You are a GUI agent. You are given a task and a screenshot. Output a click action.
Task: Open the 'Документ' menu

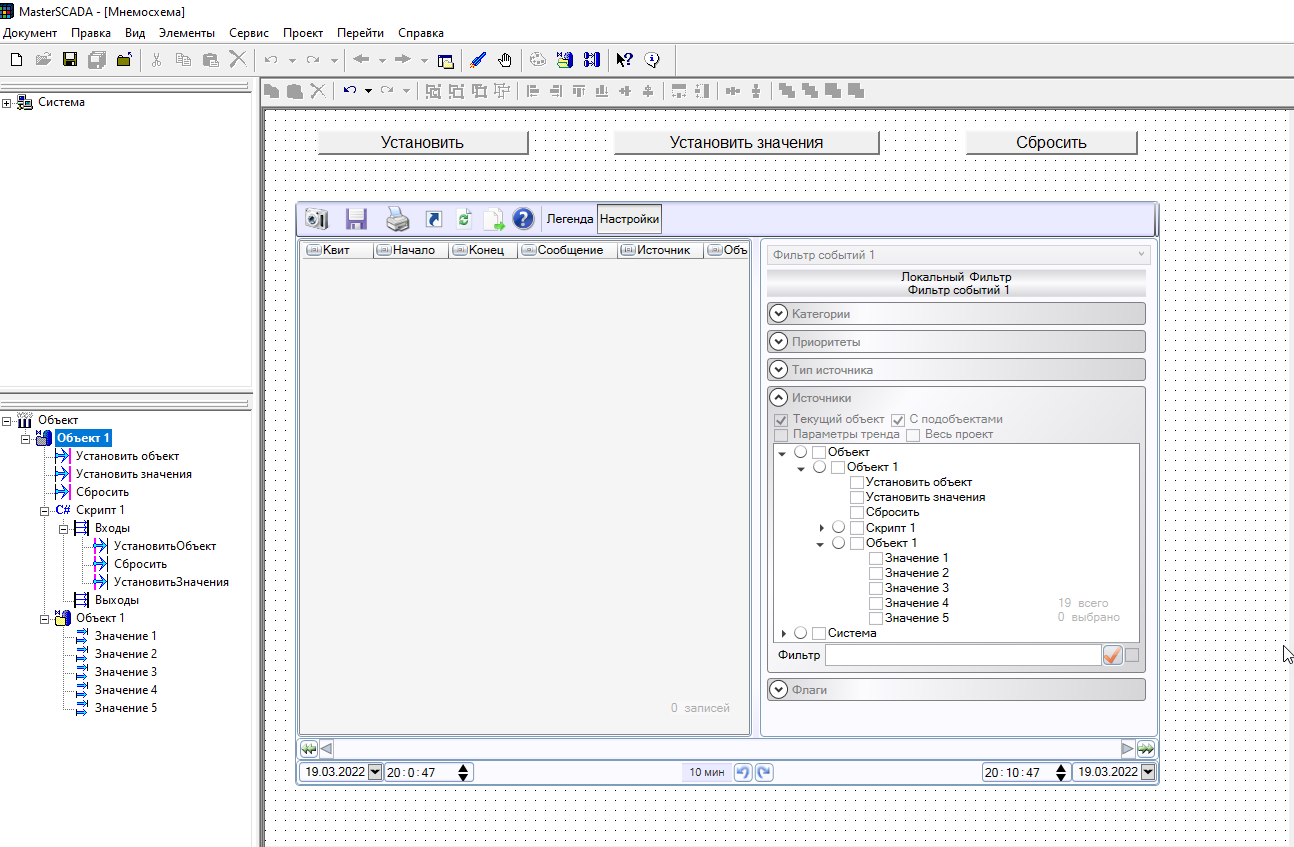[x=30, y=33]
